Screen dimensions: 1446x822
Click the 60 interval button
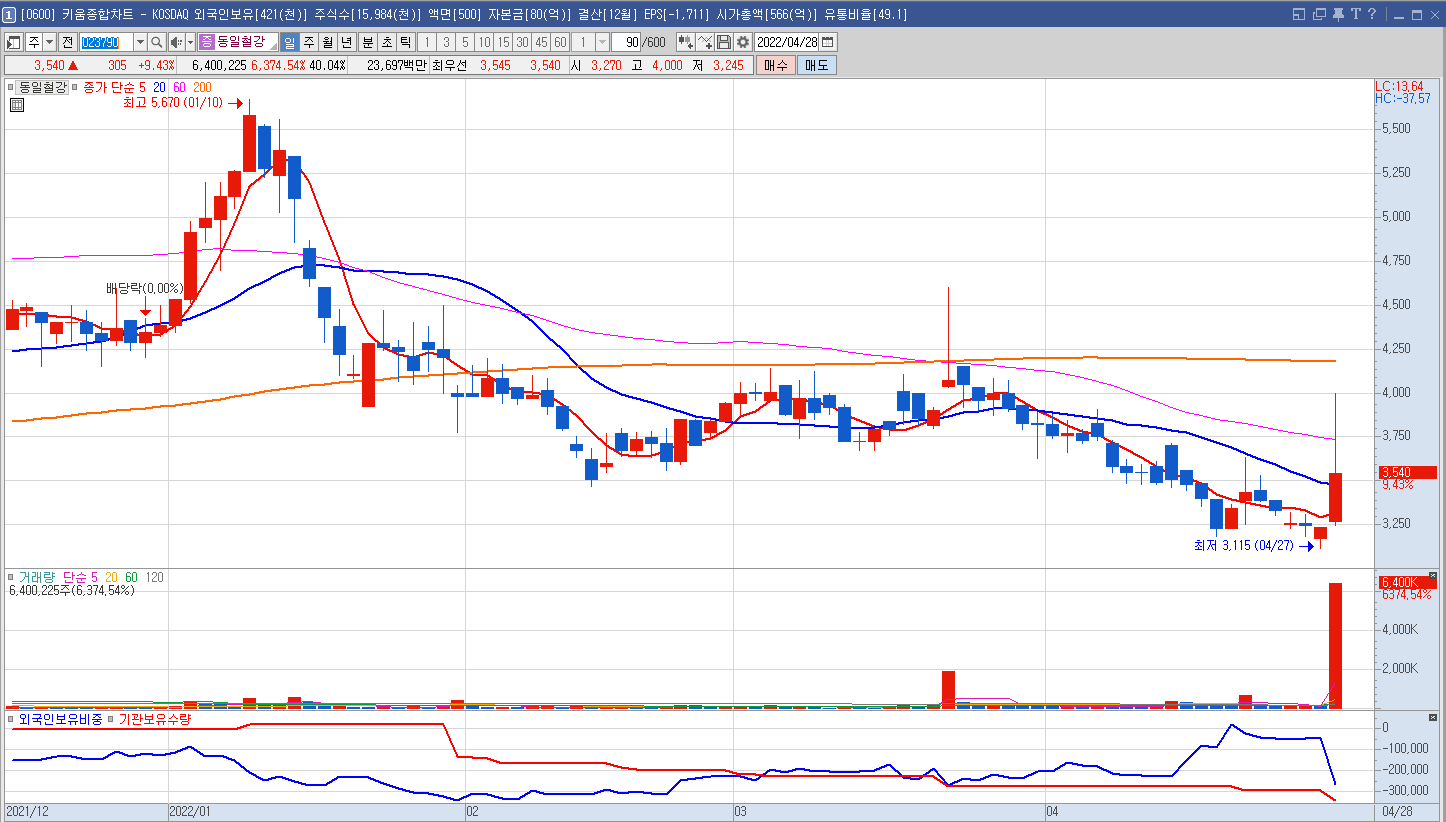560,42
